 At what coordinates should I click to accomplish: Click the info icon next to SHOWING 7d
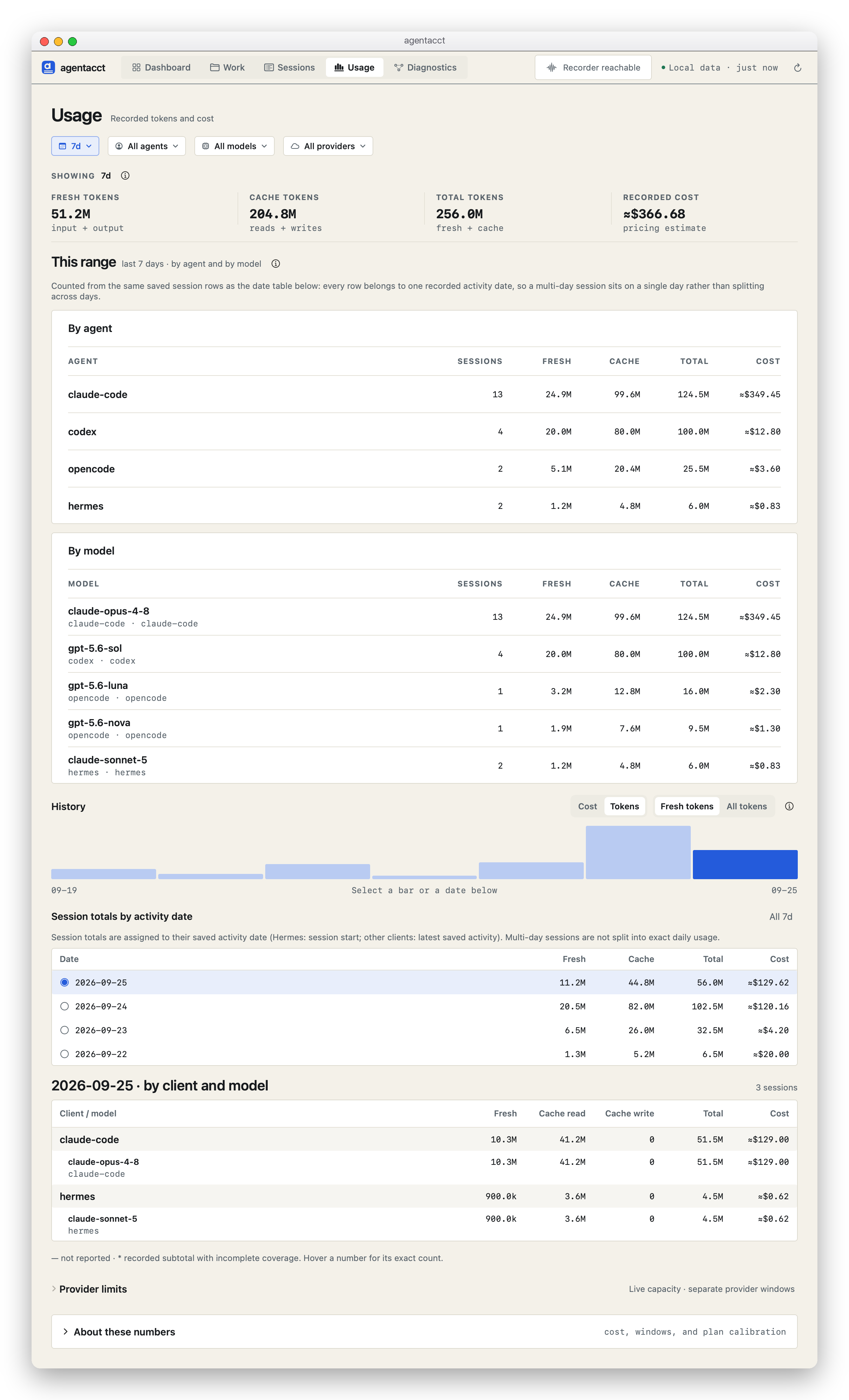126,175
